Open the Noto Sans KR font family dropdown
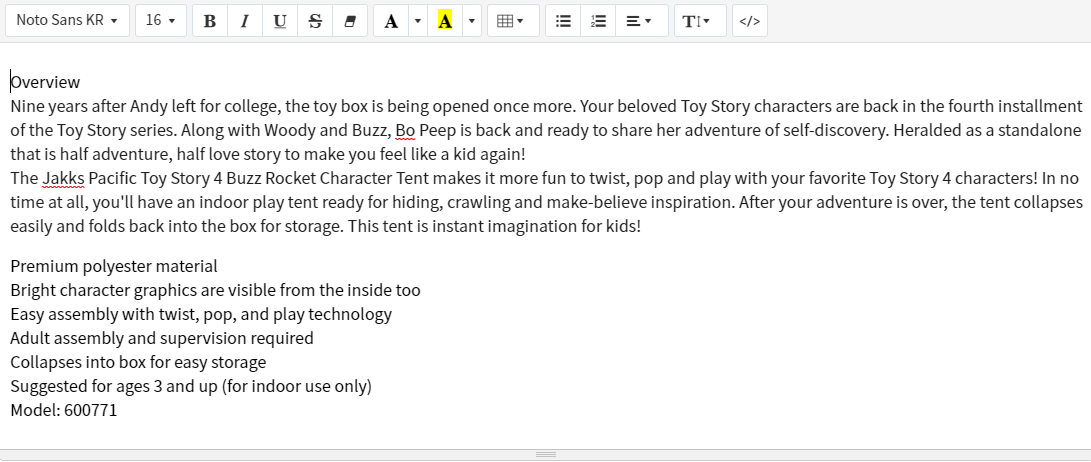The height and width of the screenshot is (462, 1091). pyautogui.click(x=67, y=20)
